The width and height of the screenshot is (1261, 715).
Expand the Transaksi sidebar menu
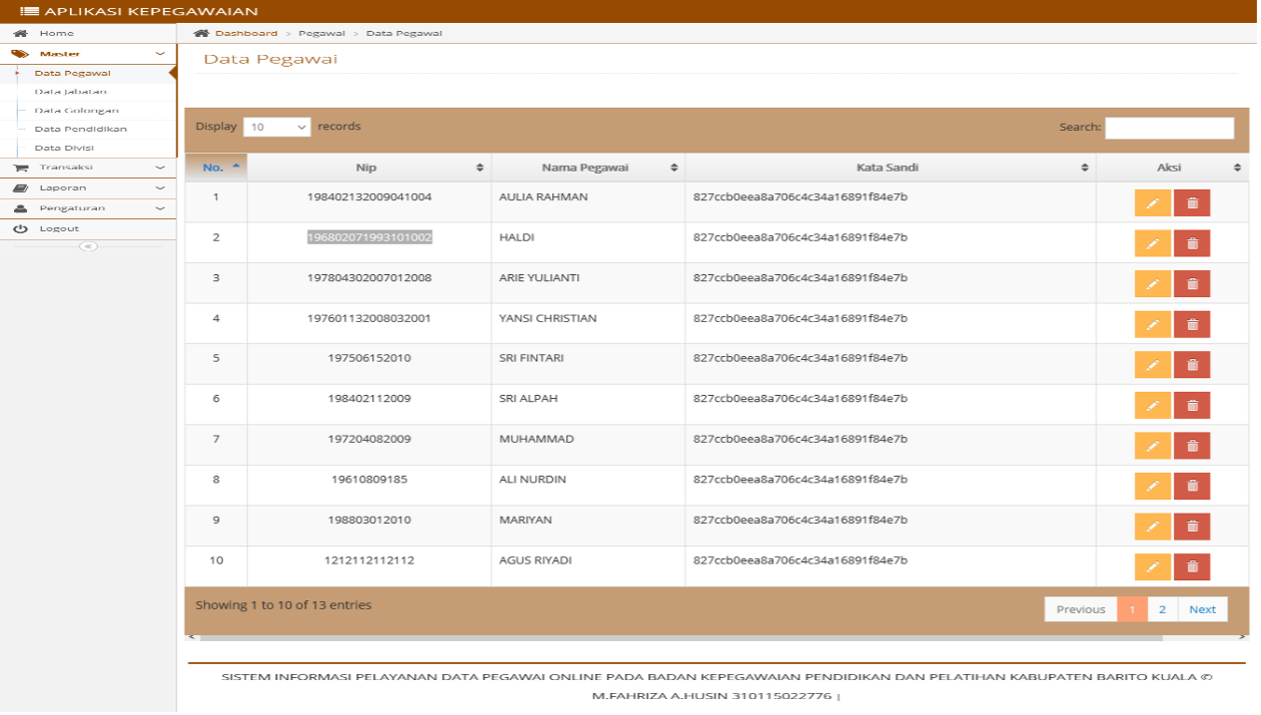click(88, 167)
